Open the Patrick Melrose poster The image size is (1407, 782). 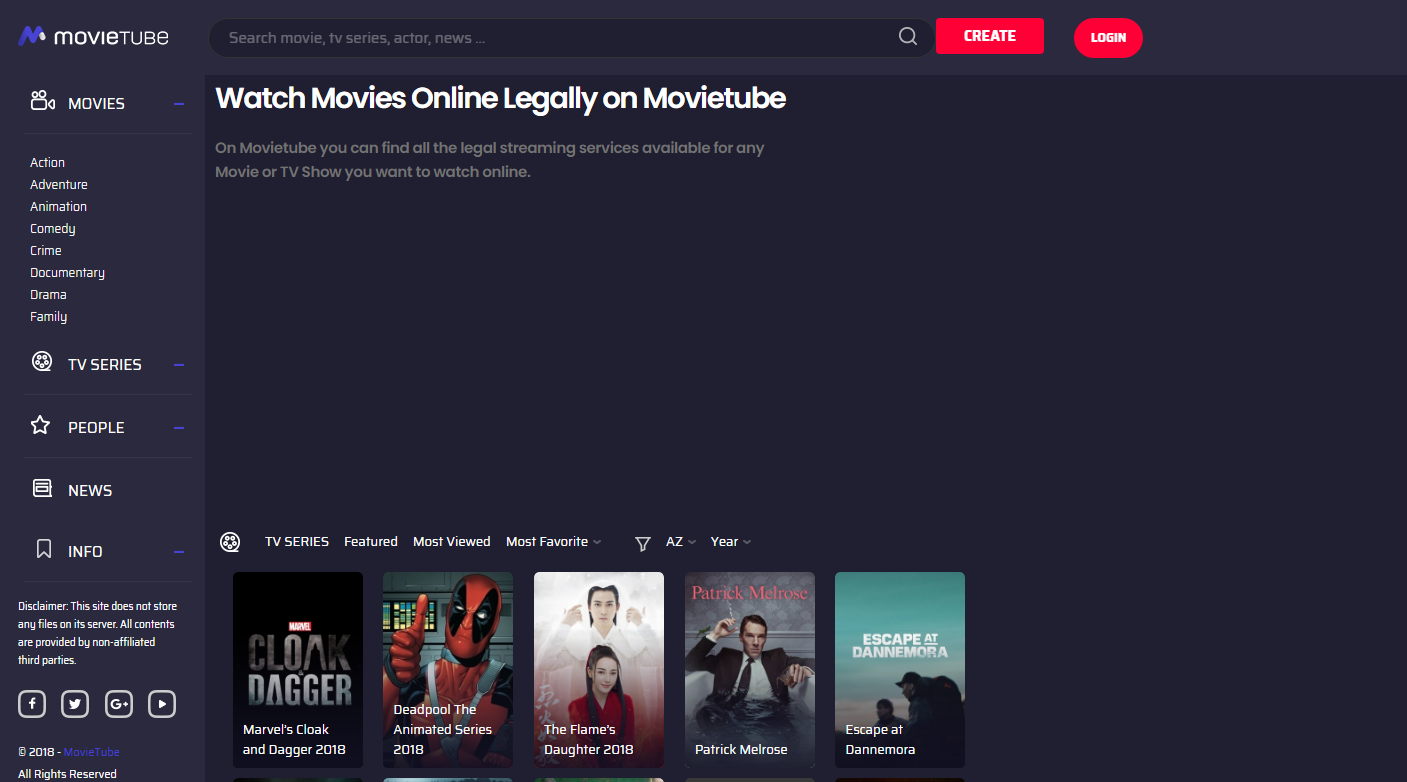(750, 670)
